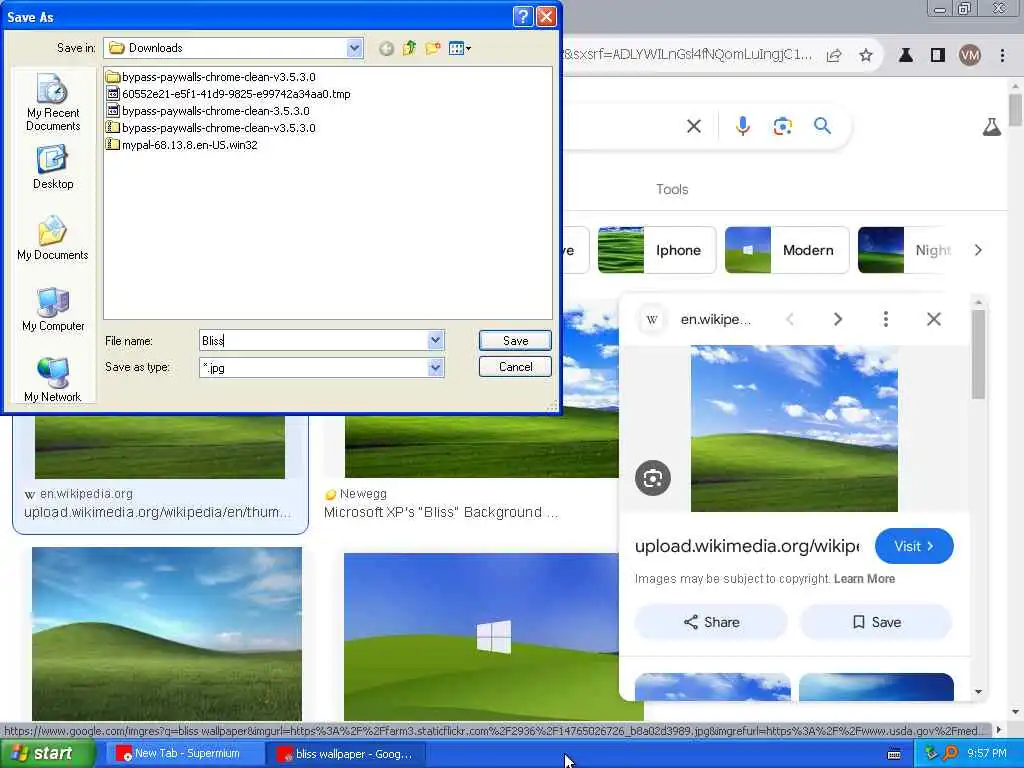Click the magnifier search button
Image resolution: width=1024 pixels, height=768 pixels.
(x=822, y=125)
